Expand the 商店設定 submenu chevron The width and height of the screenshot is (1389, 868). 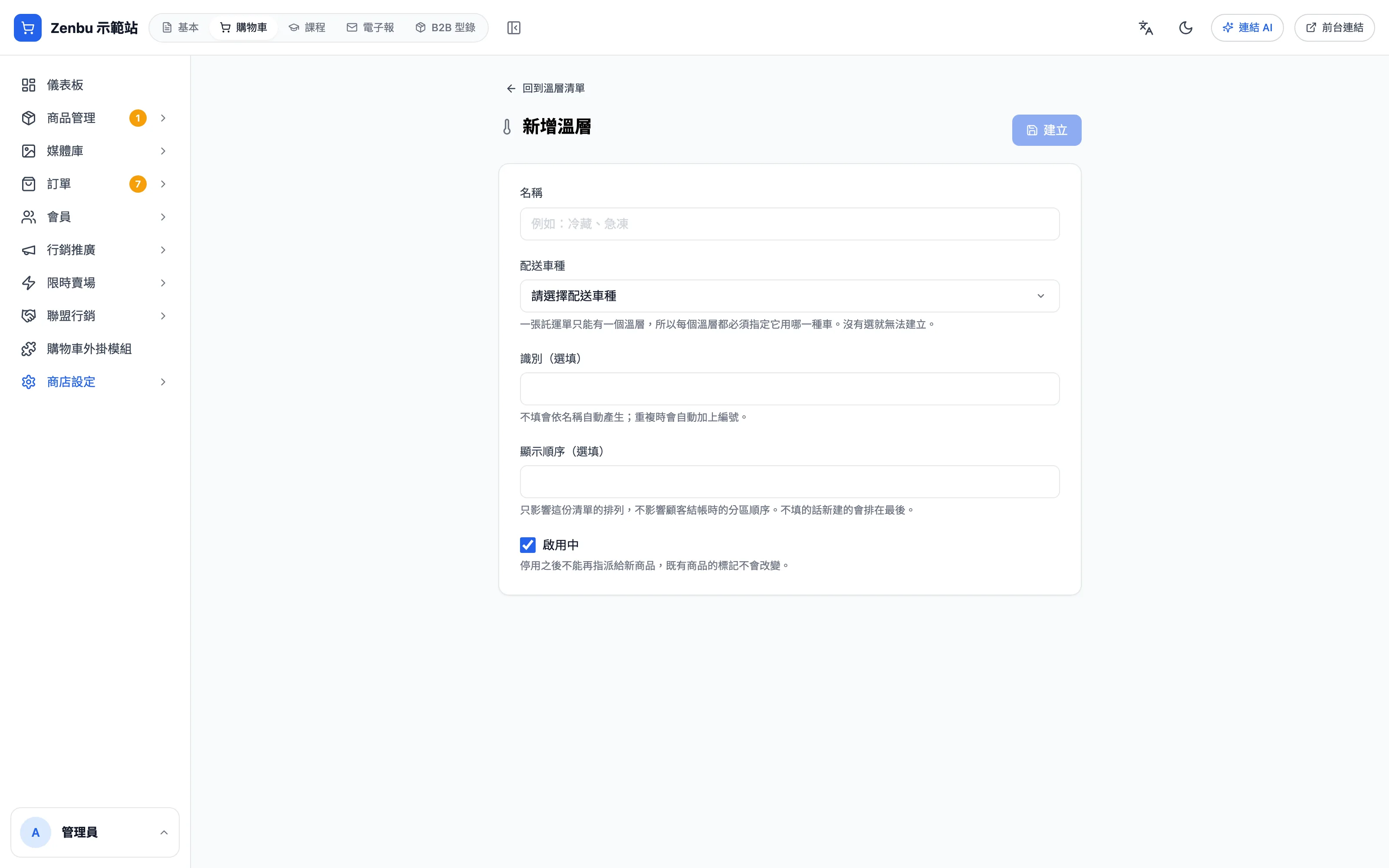click(163, 382)
